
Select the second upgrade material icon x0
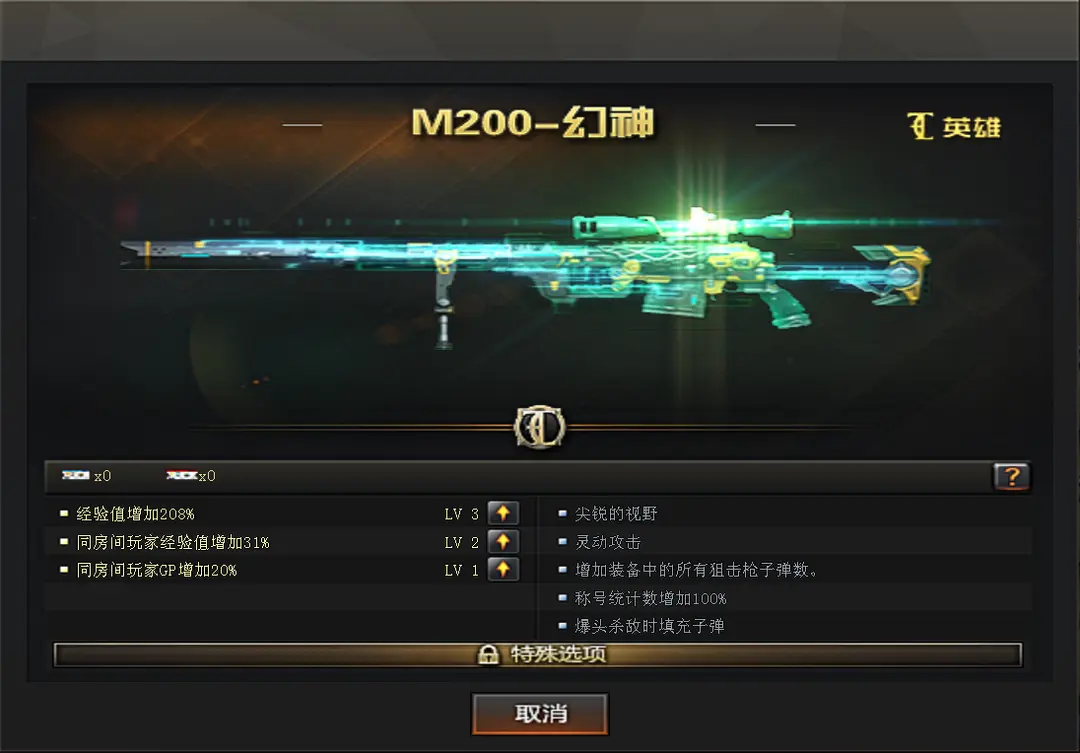pyautogui.click(x=182, y=475)
